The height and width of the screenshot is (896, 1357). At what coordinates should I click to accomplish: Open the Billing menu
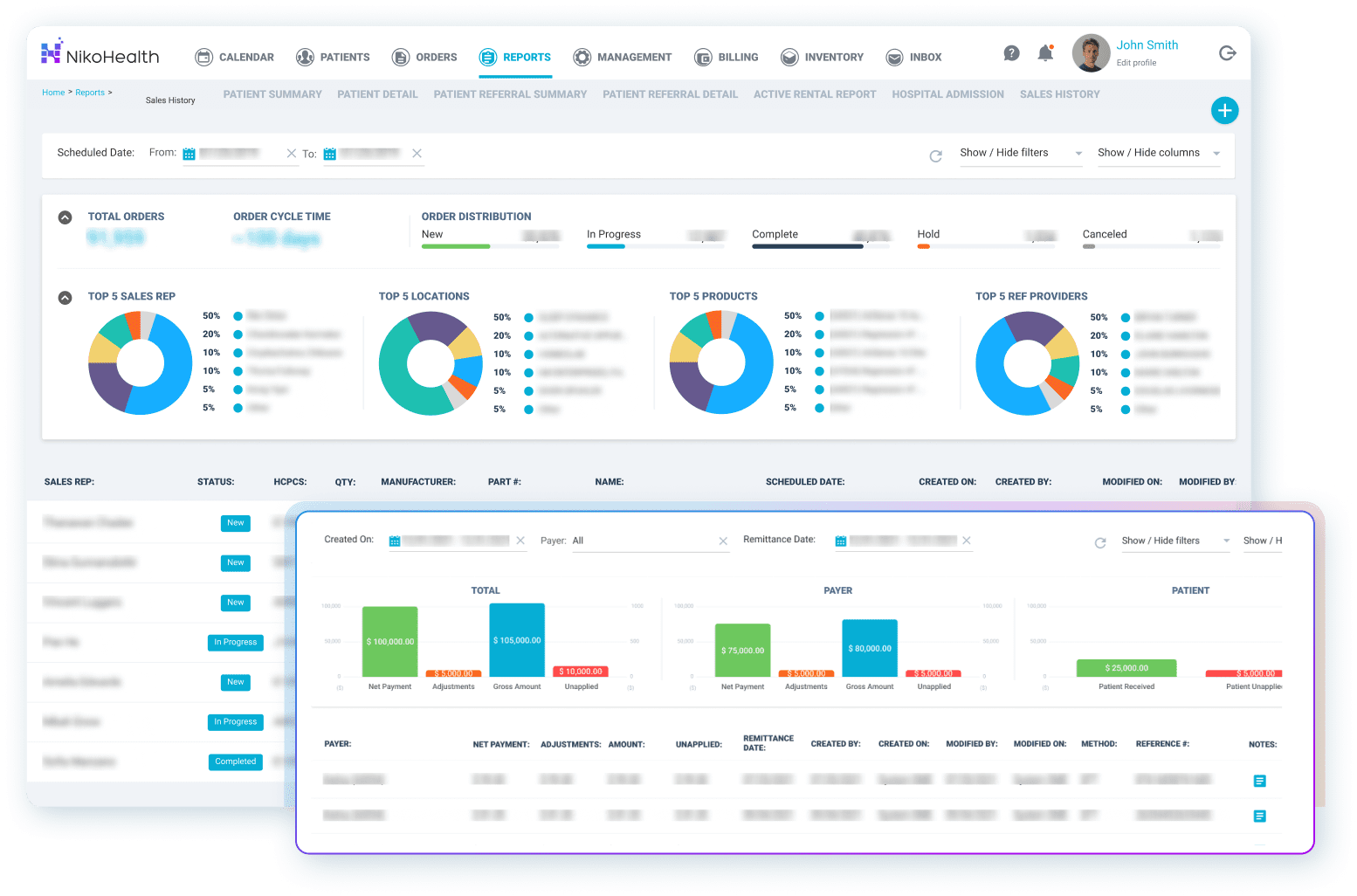pos(727,58)
